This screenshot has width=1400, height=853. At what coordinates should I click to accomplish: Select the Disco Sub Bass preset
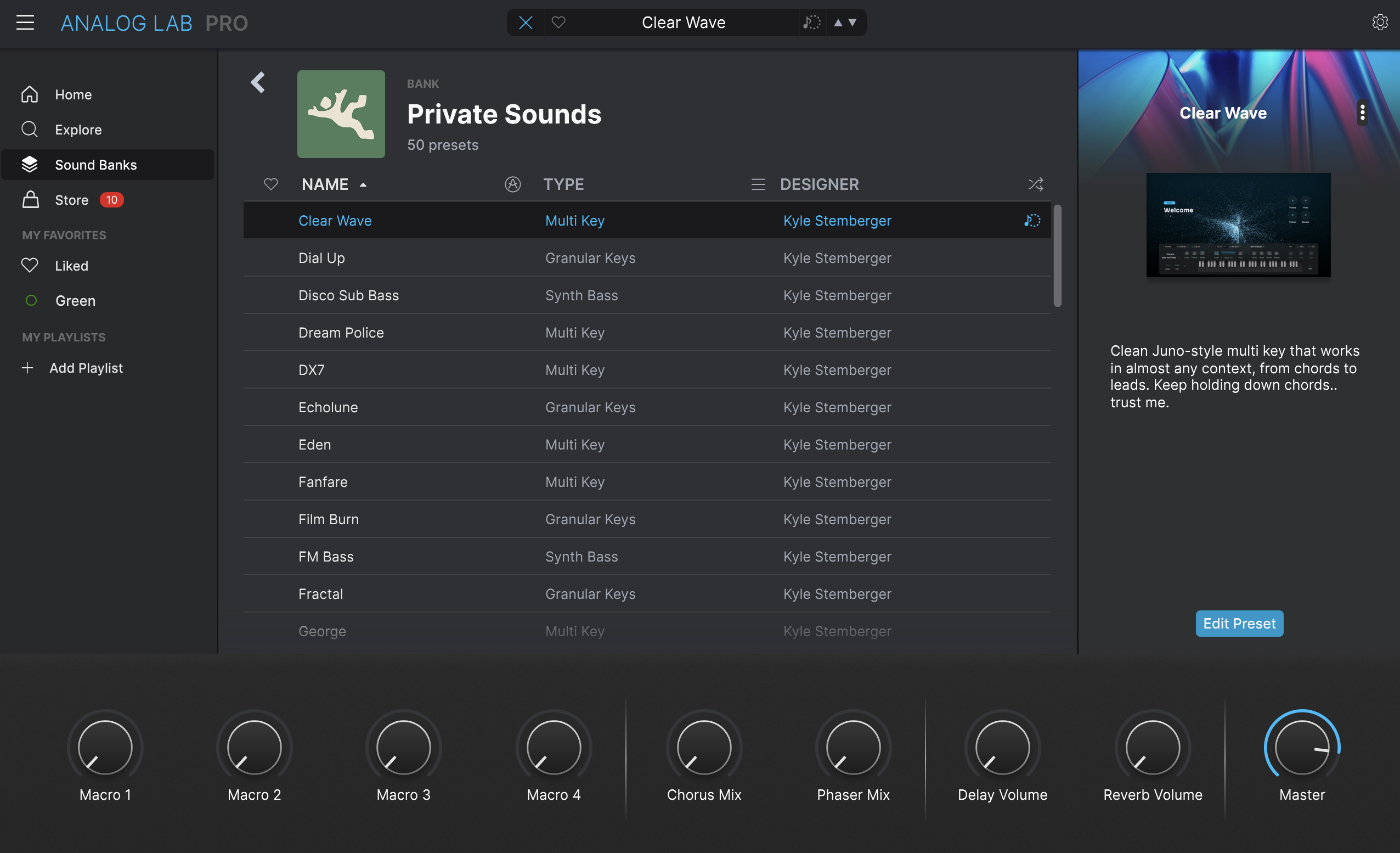[647, 295]
